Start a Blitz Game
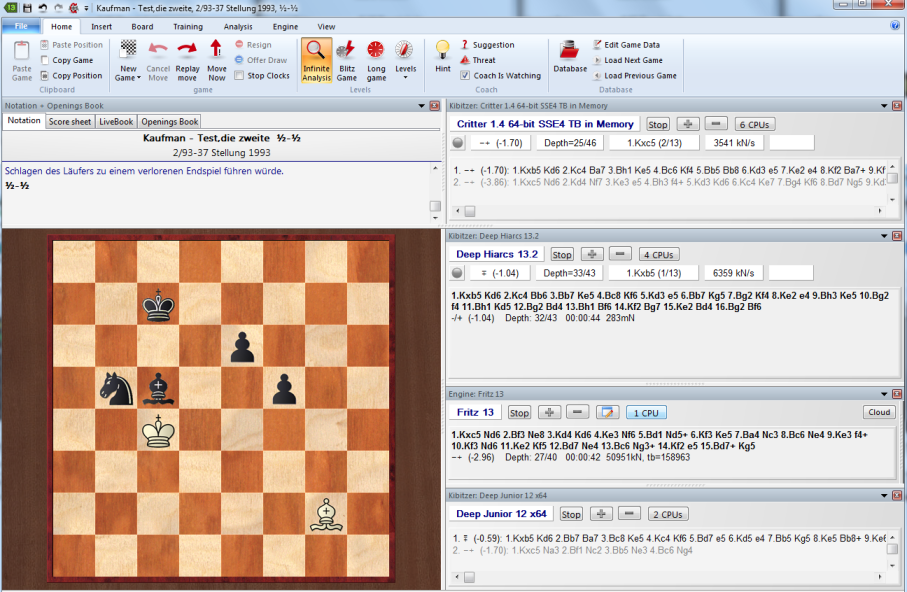 pos(346,59)
